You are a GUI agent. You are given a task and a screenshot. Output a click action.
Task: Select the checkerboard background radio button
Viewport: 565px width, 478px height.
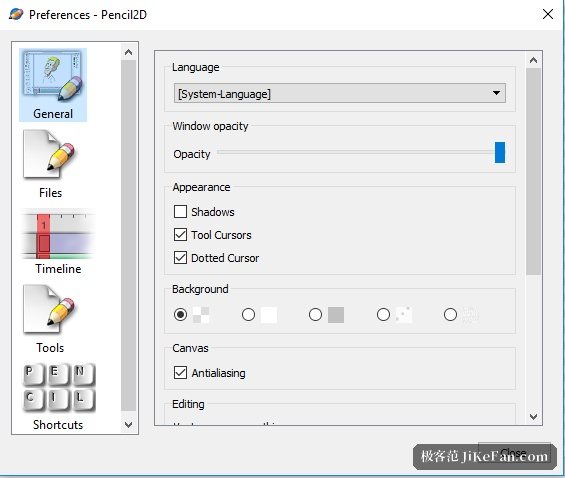coord(180,314)
